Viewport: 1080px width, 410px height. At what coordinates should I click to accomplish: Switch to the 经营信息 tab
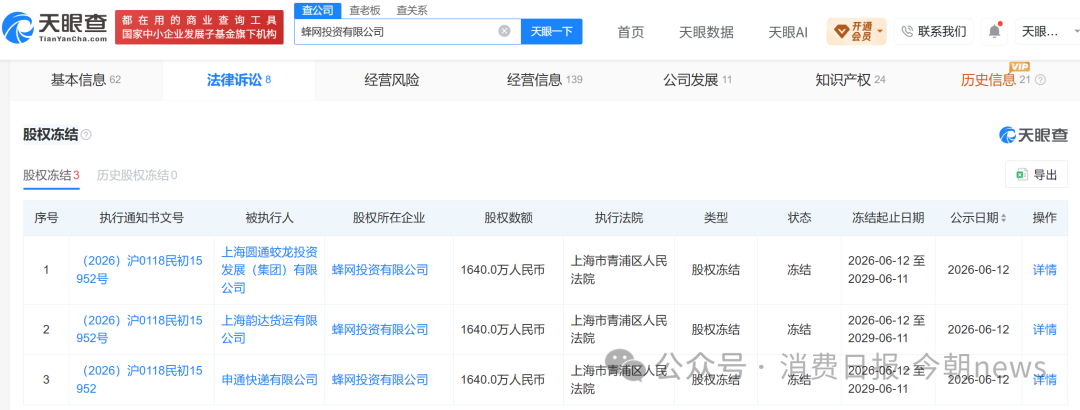(544, 80)
